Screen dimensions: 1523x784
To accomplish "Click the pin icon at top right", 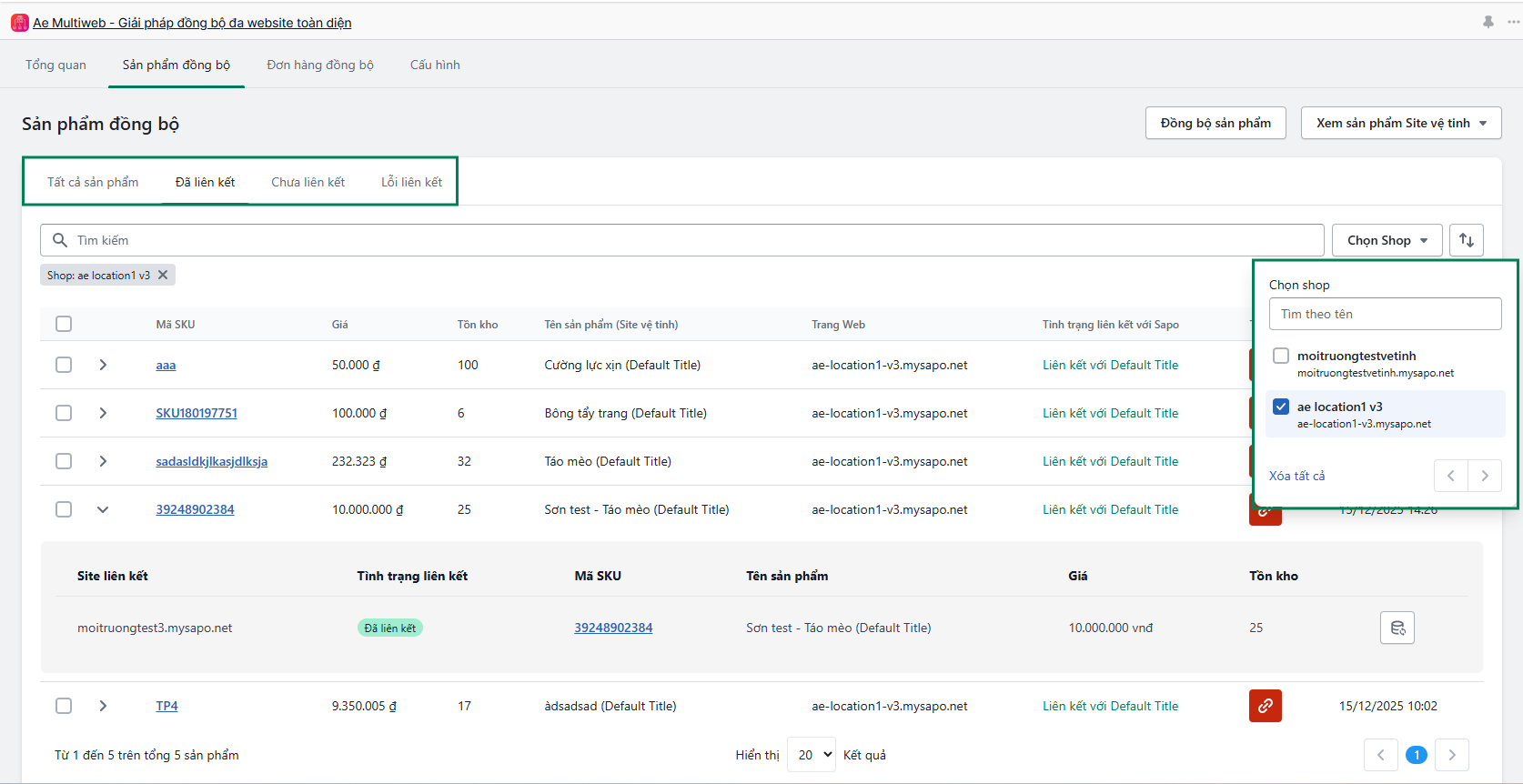I will click(1488, 22).
